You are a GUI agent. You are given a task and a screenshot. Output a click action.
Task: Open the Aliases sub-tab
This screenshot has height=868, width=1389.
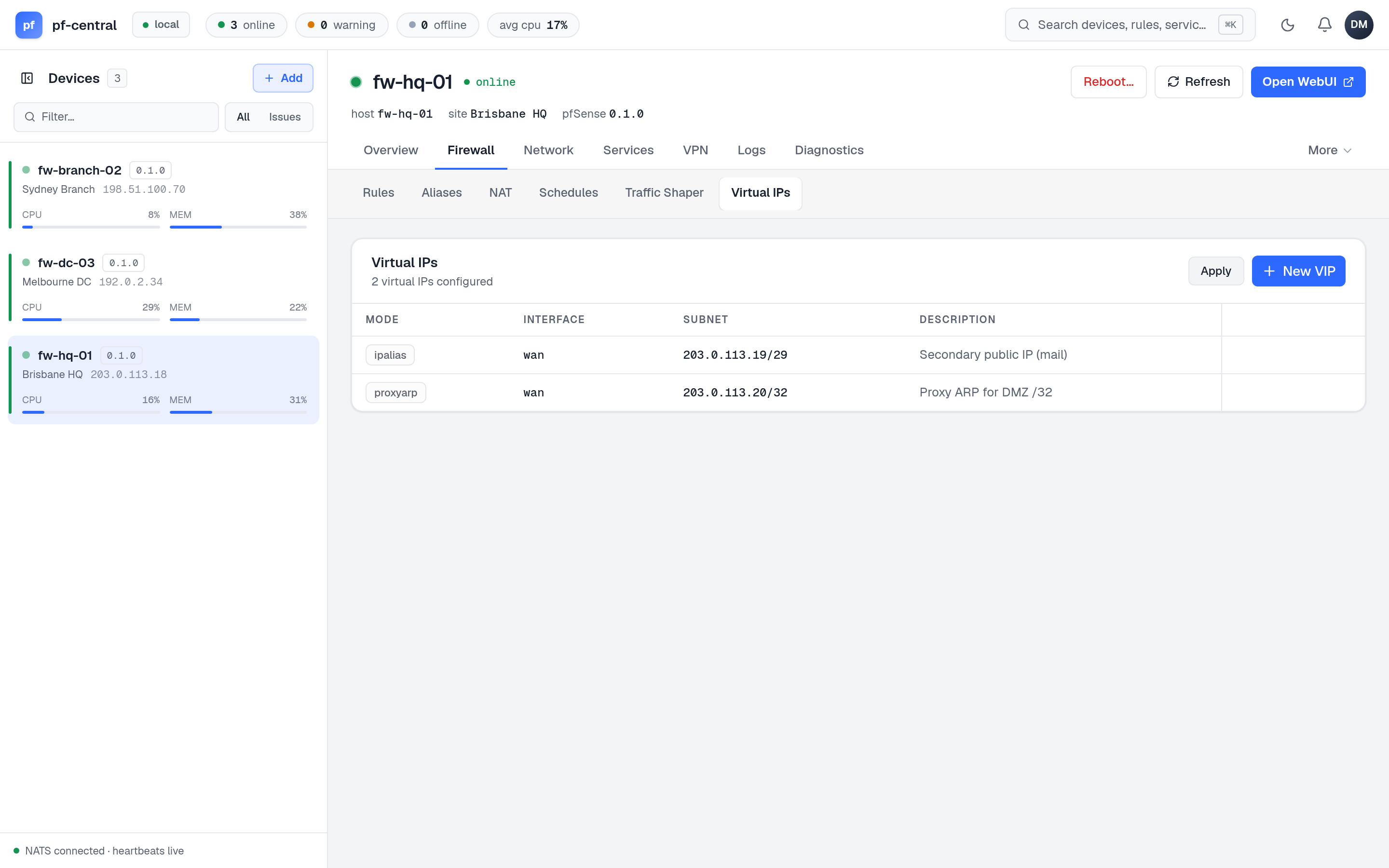[x=441, y=193]
